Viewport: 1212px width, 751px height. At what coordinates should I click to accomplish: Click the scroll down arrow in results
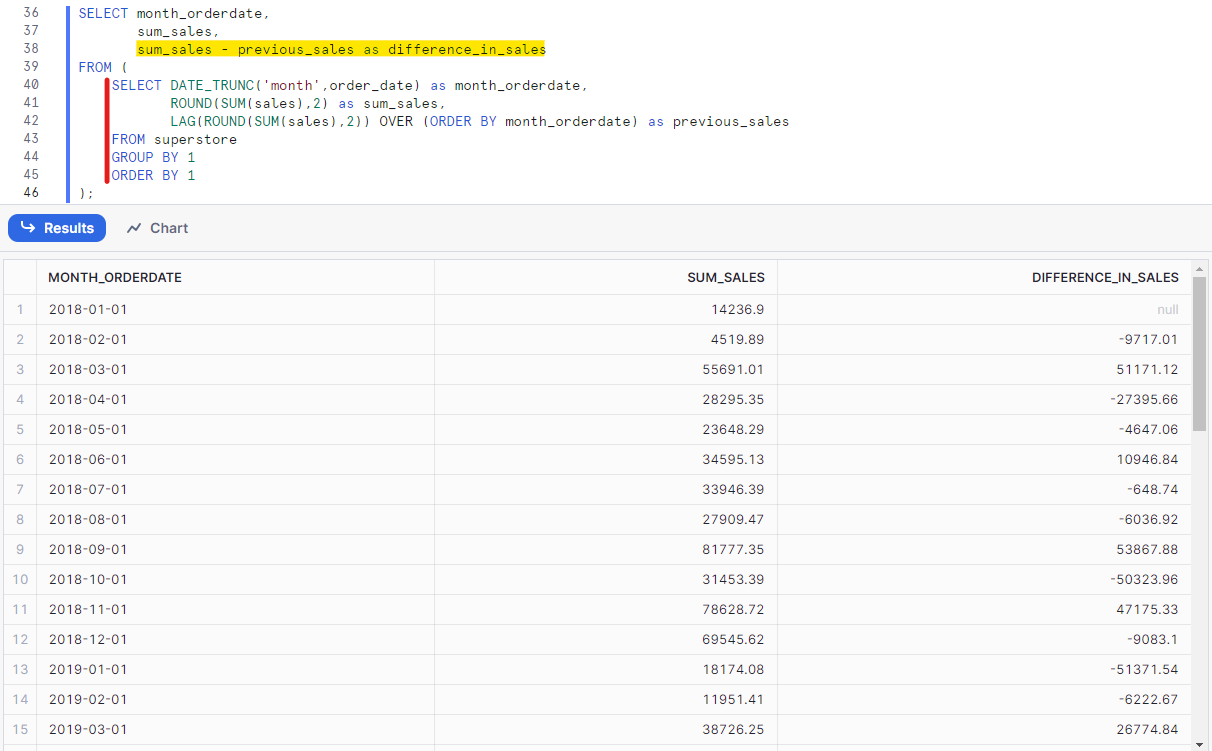(x=1199, y=743)
